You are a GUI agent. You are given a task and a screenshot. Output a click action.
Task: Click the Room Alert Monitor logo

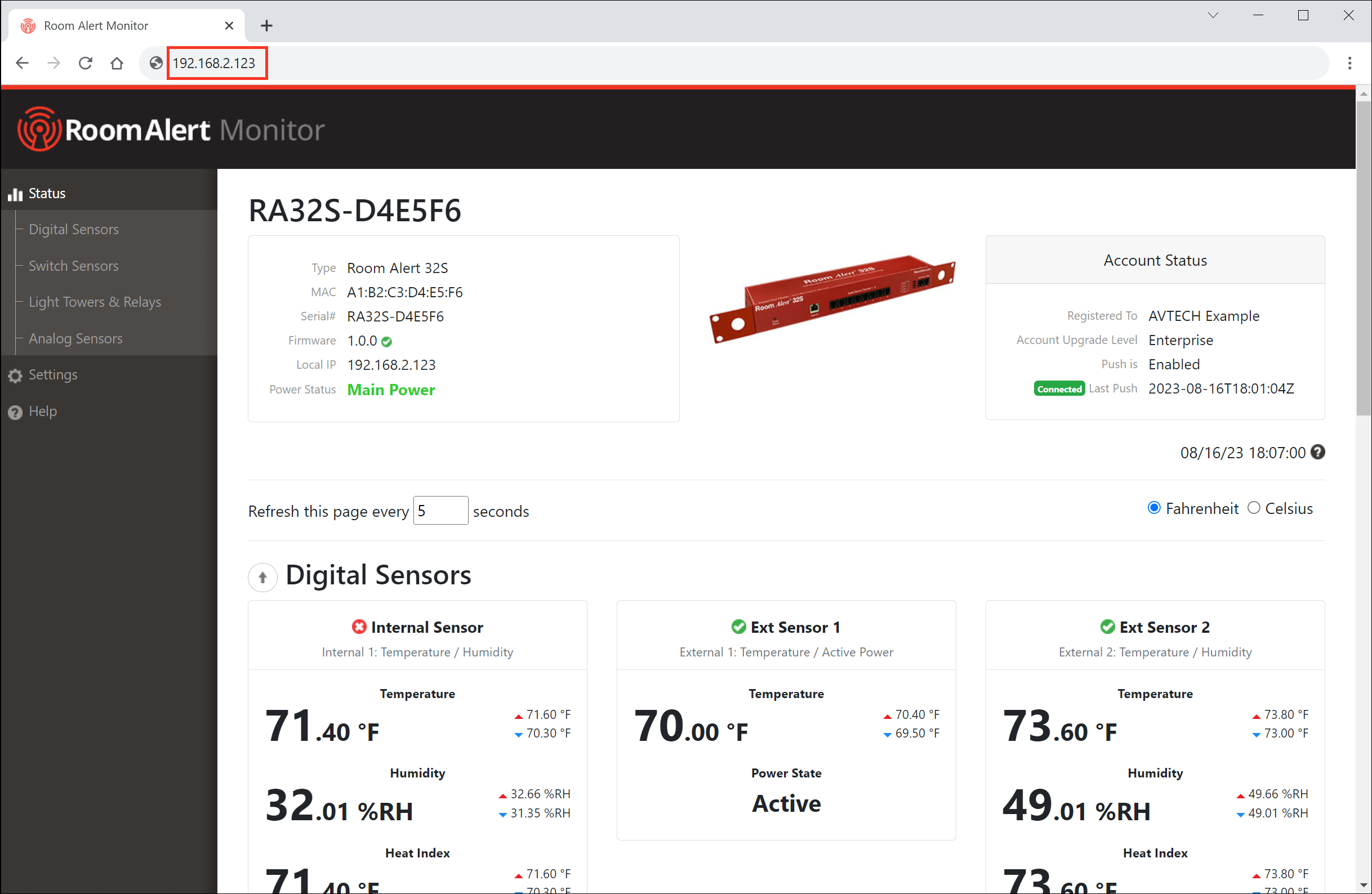171,129
